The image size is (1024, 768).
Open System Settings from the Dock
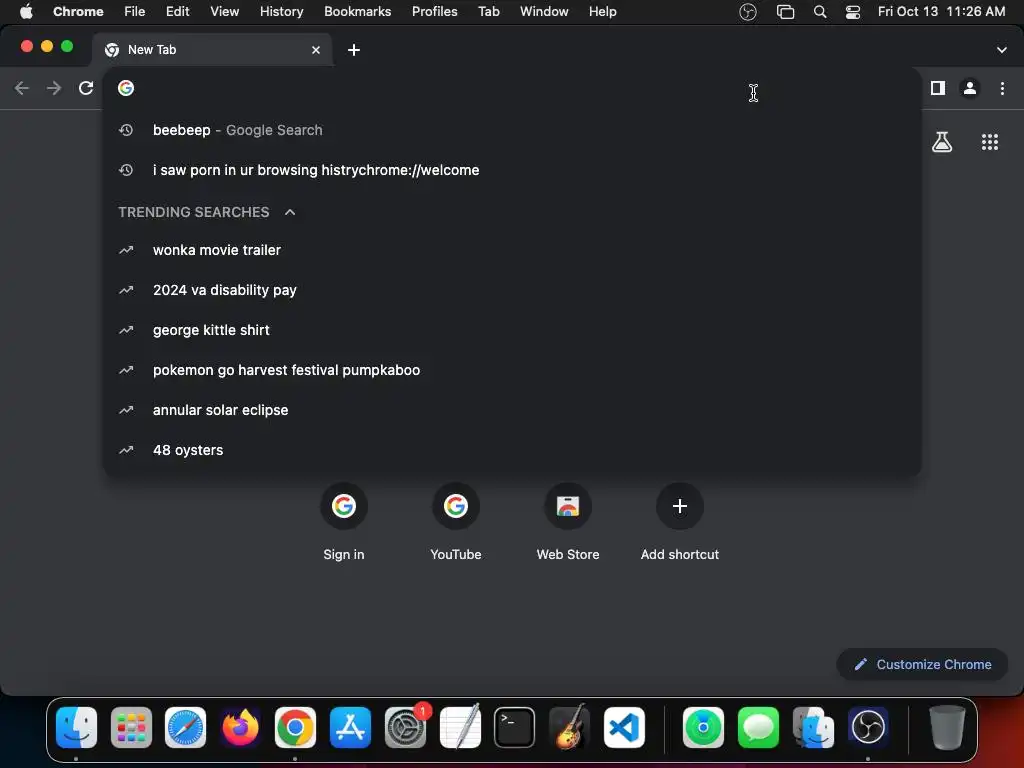point(405,727)
